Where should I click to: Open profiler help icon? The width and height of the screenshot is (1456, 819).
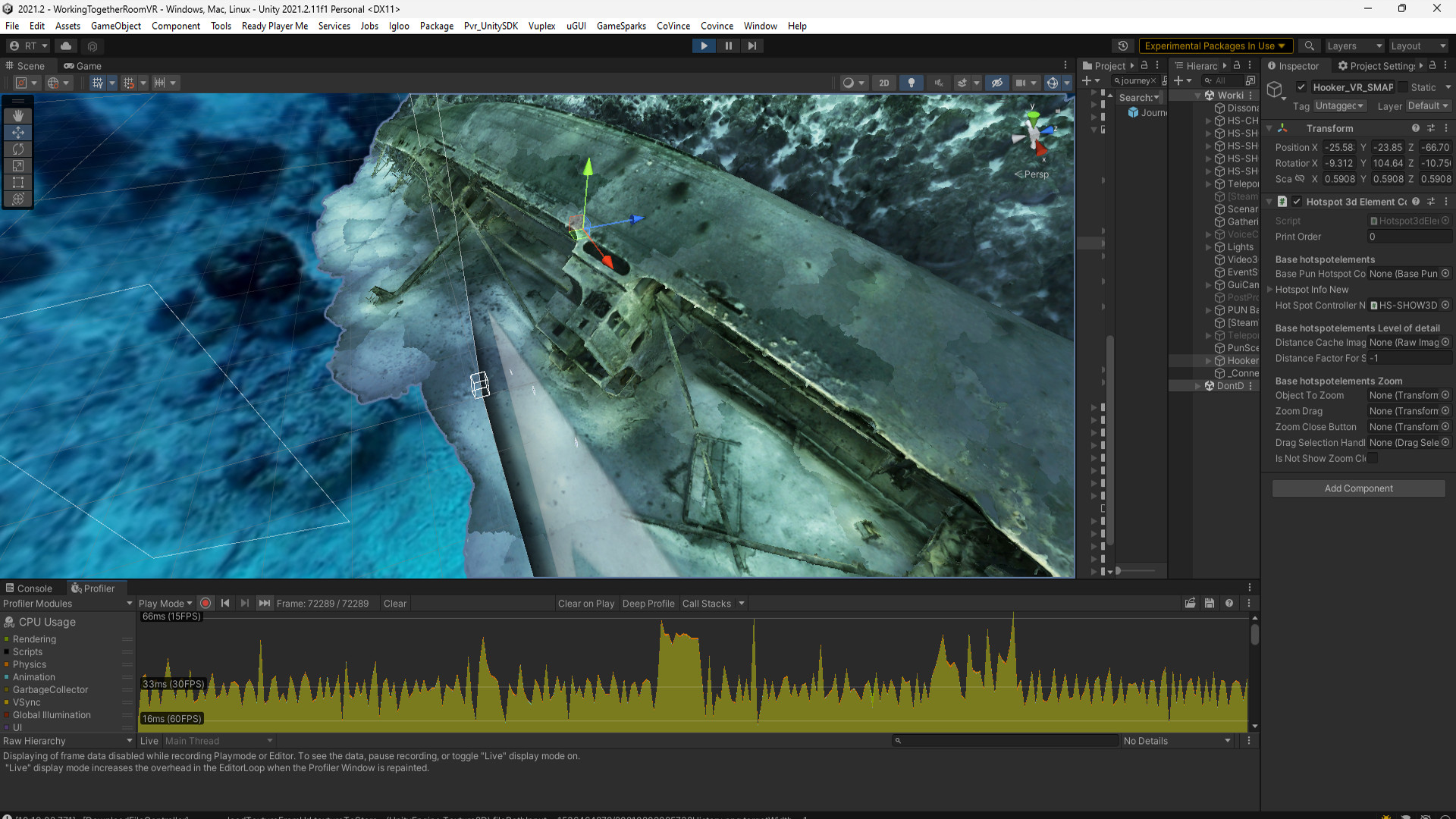(1229, 604)
